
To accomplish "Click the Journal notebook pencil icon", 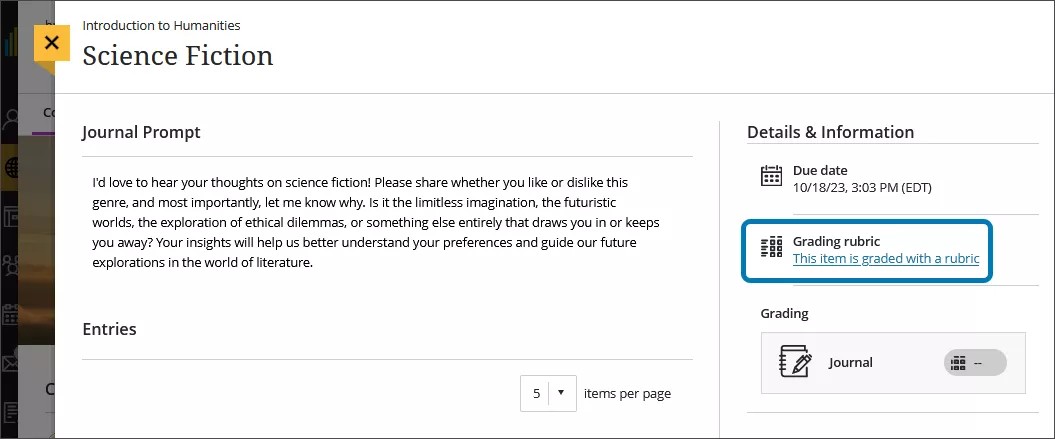I will [795, 362].
